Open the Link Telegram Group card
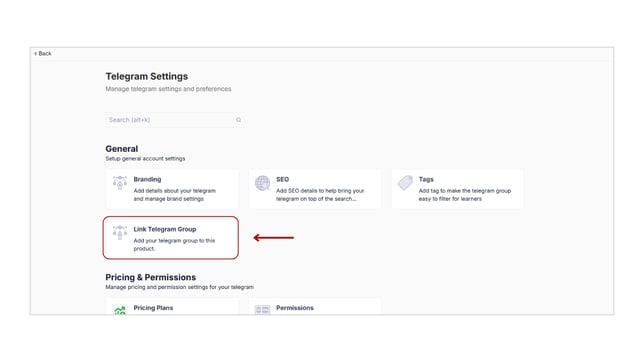 pos(171,238)
